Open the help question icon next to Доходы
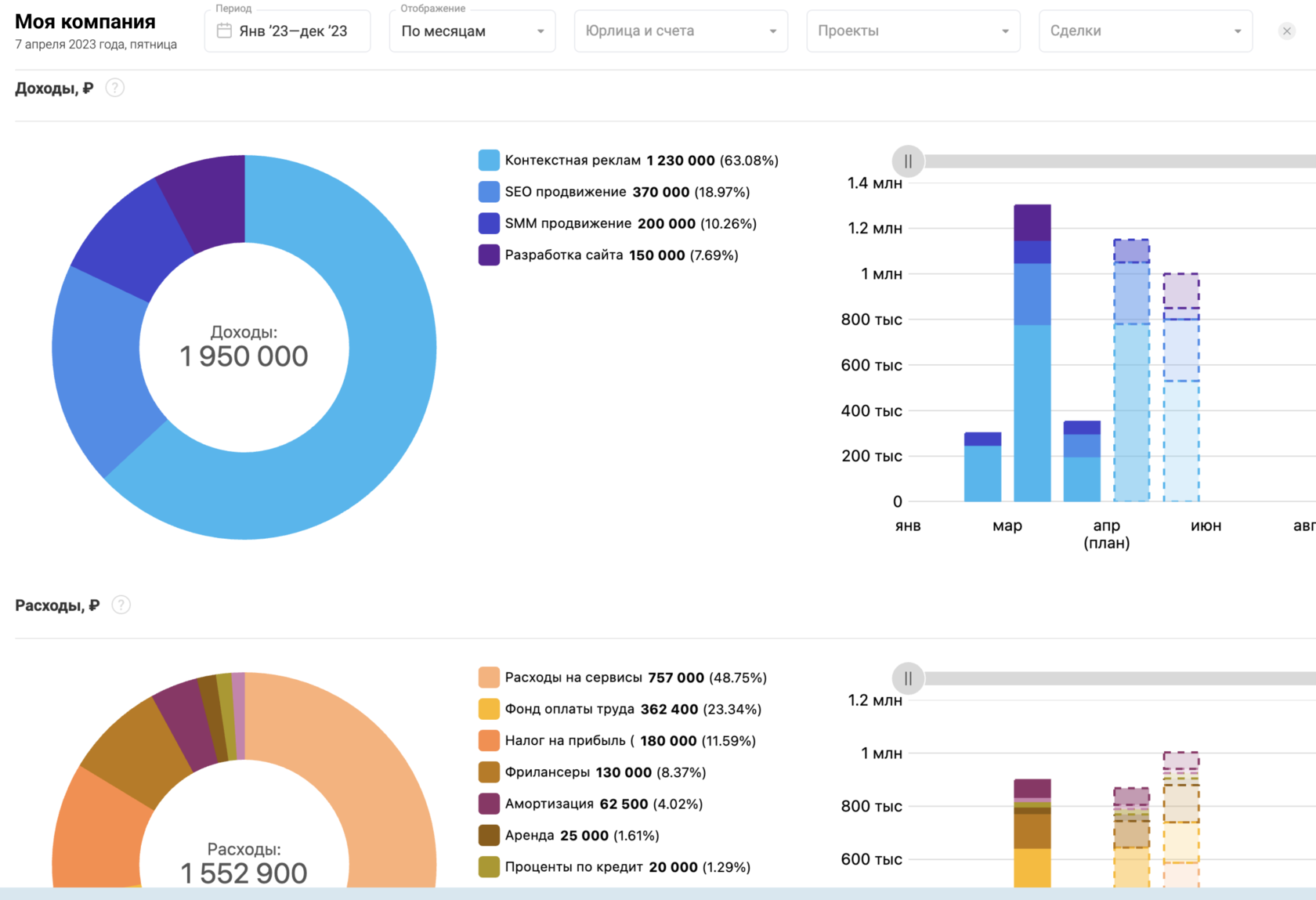Image resolution: width=1316 pixels, height=900 pixels. 115,88
